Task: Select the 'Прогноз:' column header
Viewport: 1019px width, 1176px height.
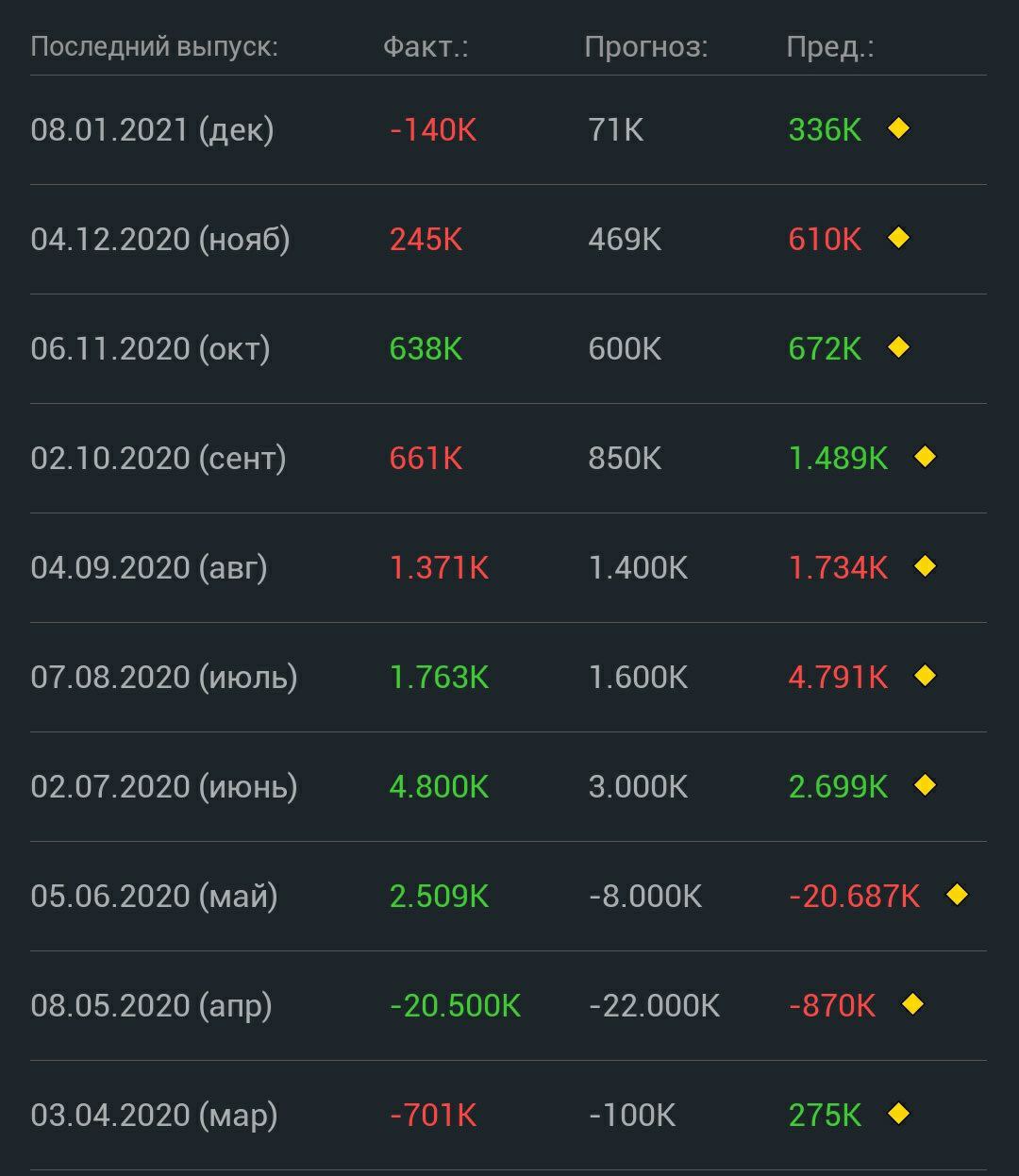Action: (x=646, y=47)
